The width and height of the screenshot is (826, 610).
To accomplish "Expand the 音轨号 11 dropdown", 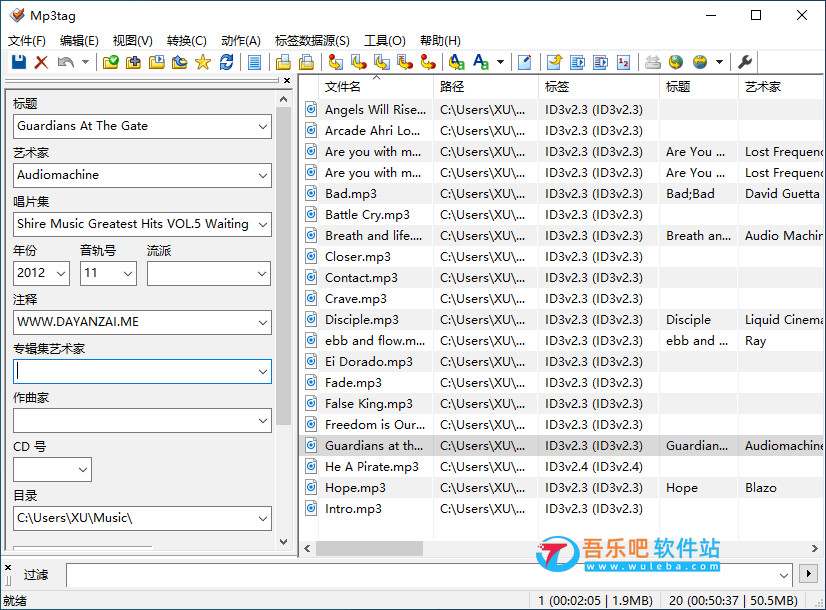I will tap(128, 274).
